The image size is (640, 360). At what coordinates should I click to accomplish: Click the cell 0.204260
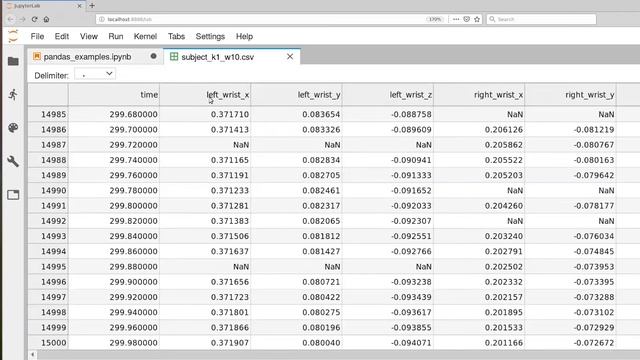pos(480,206)
